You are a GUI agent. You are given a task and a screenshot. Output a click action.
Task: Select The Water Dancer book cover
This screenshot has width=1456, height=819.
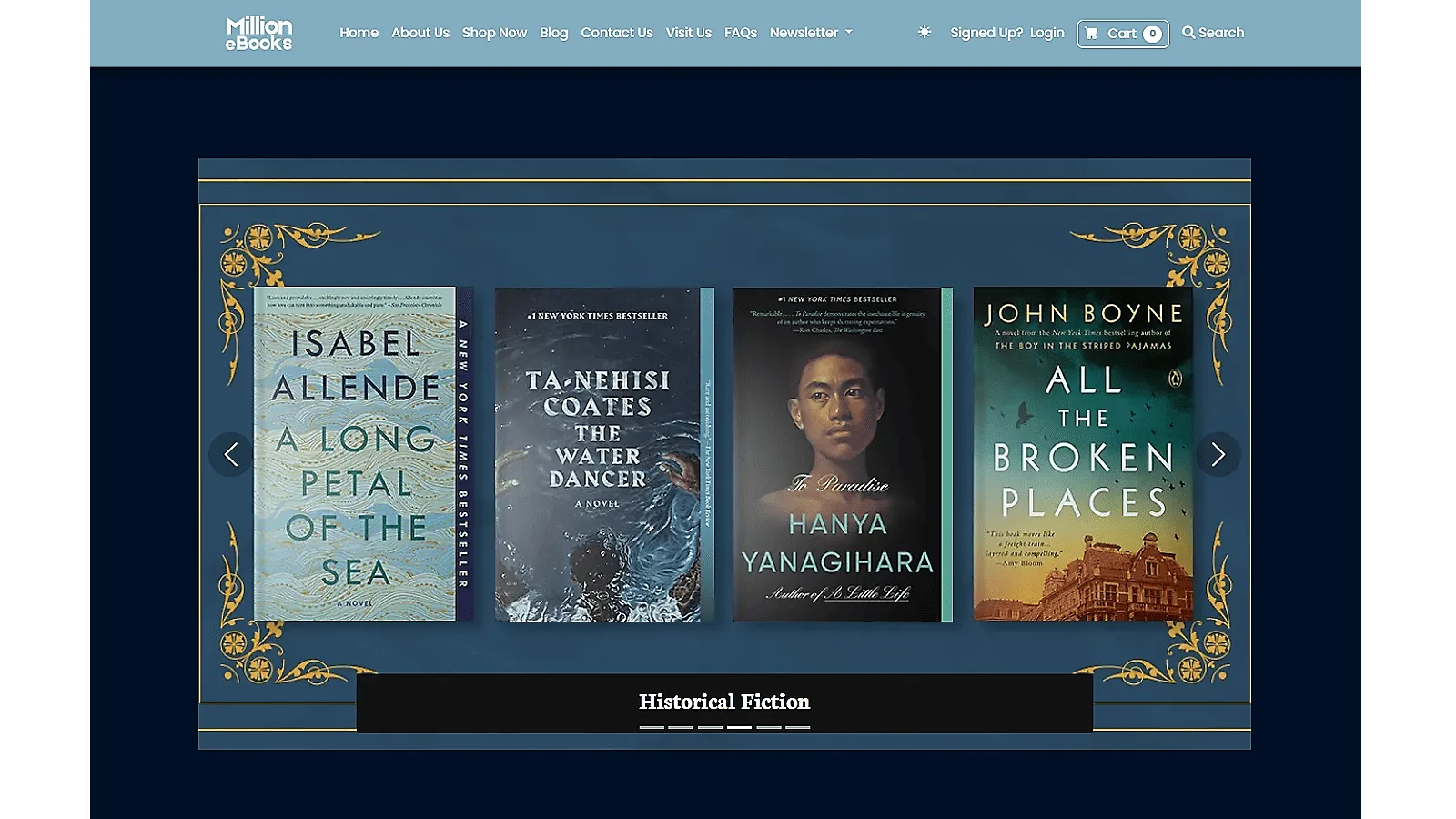click(x=604, y=454)
